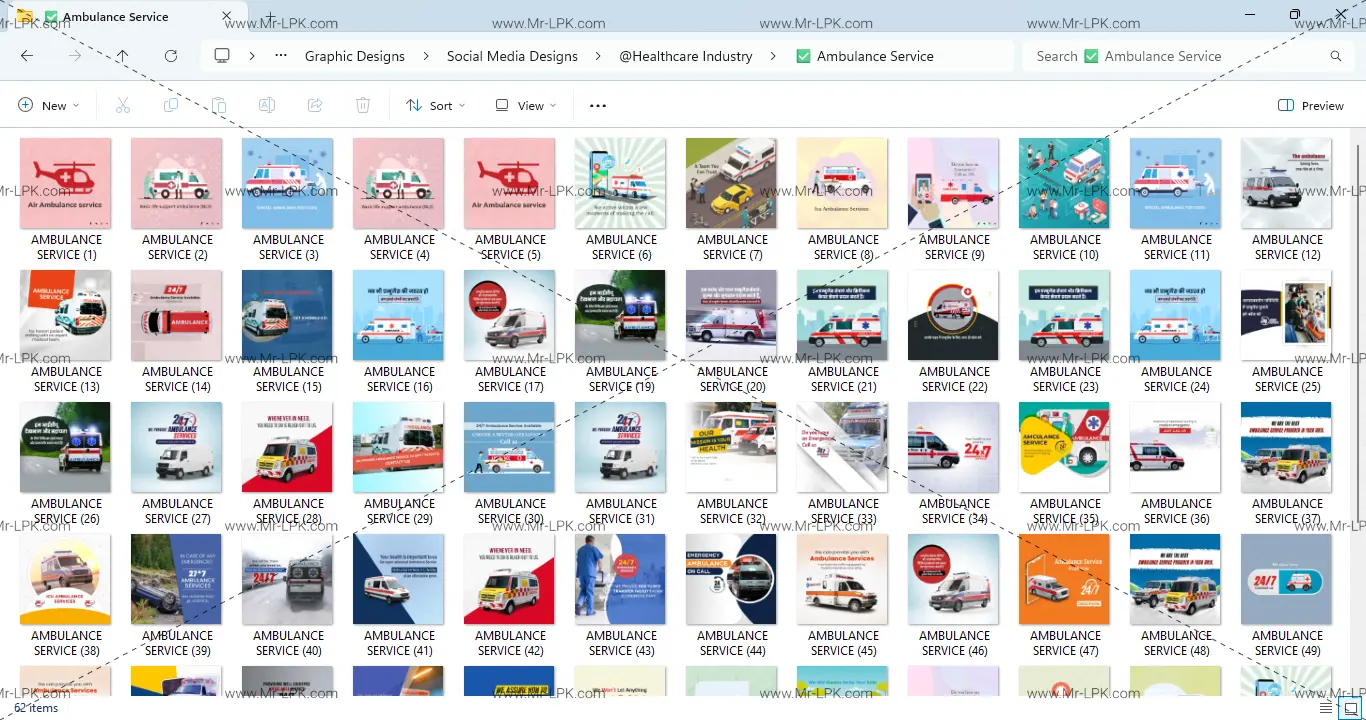Image resolution: width=1366 pixels, height=720 pixels.
Task: Go up one folder level
Action: 122,56
